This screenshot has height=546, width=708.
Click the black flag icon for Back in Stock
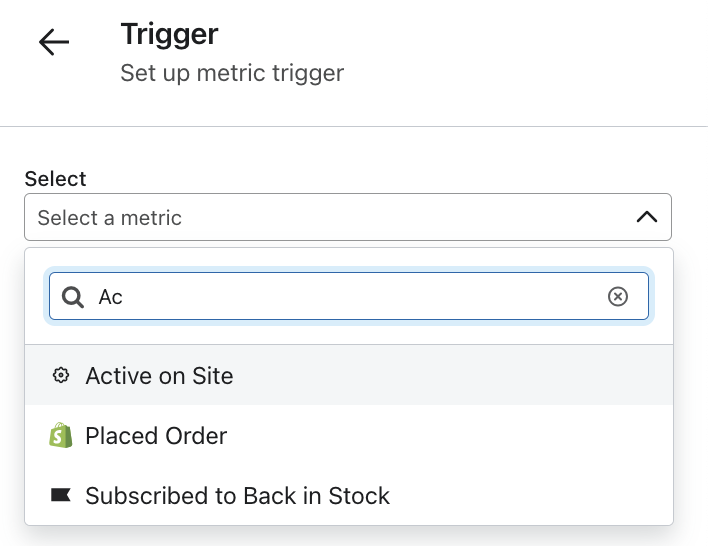pyautogui.click(x=61, y=496)
